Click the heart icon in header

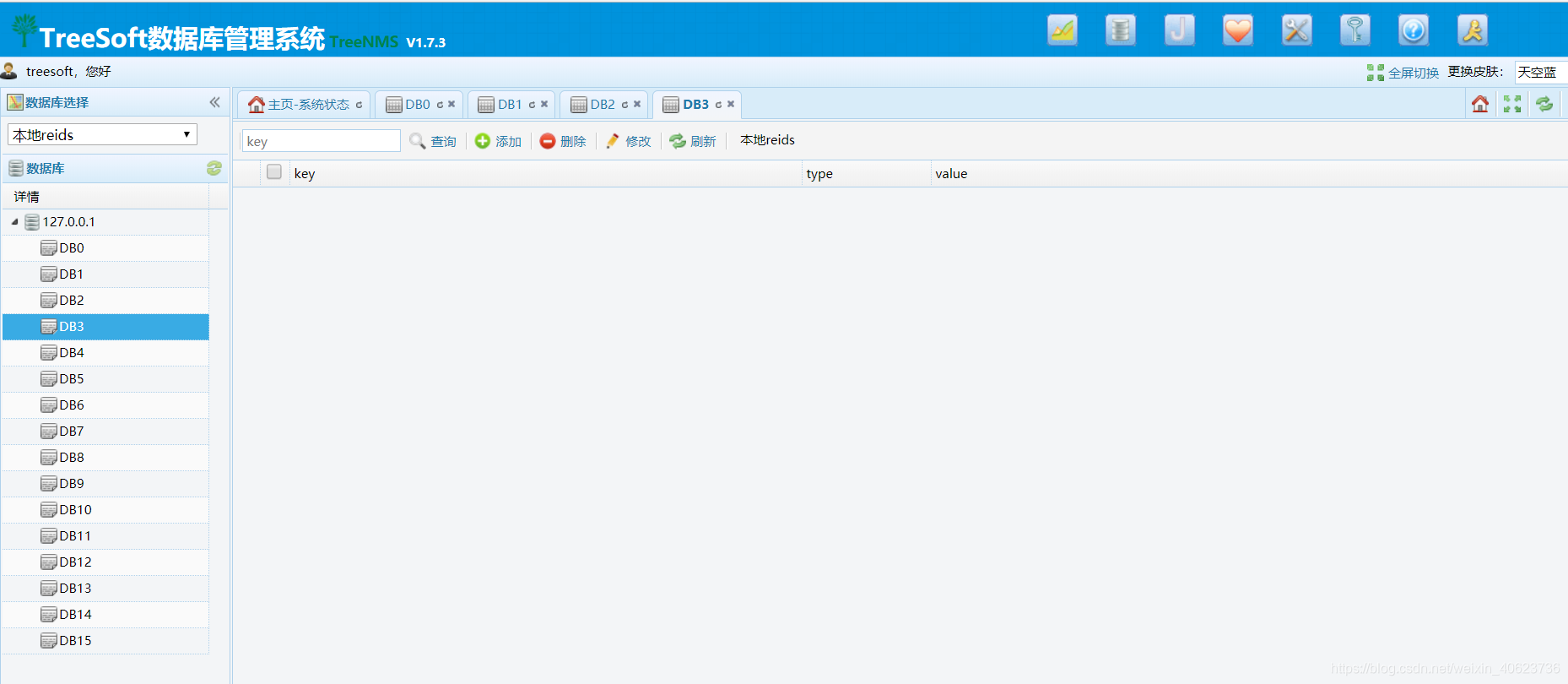pyautogui.click(x=1237, y=30)
